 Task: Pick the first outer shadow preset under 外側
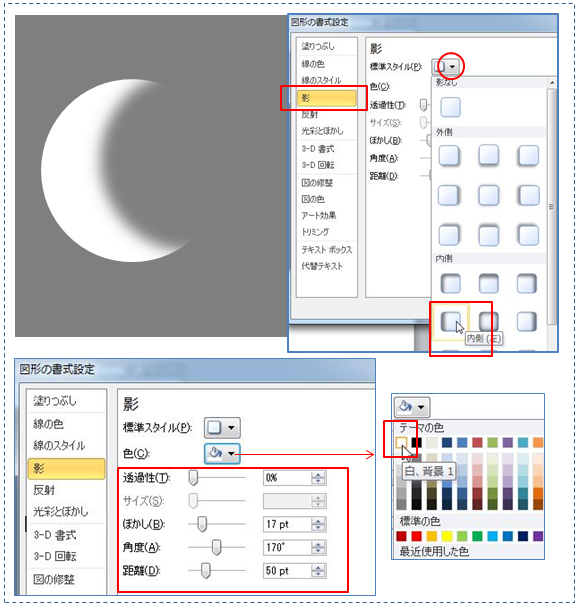449,155
